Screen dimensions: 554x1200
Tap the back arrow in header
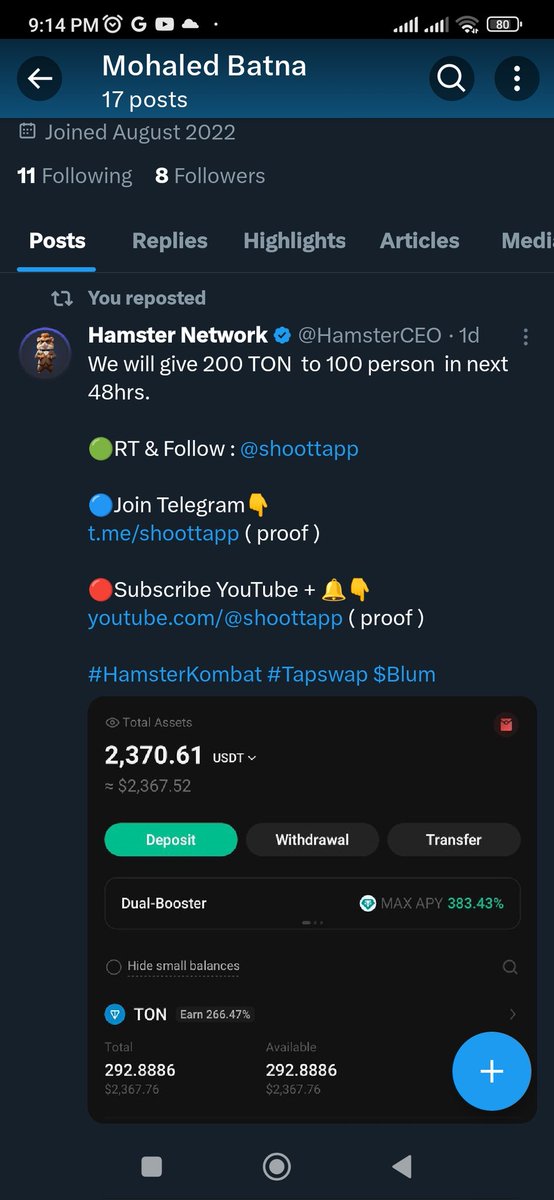tap(40, 79)
